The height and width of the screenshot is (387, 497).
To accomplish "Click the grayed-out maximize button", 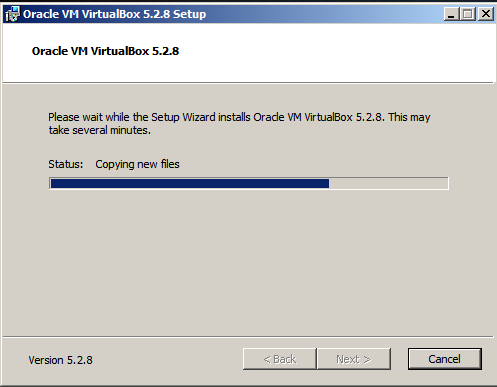I will point(468,14).
